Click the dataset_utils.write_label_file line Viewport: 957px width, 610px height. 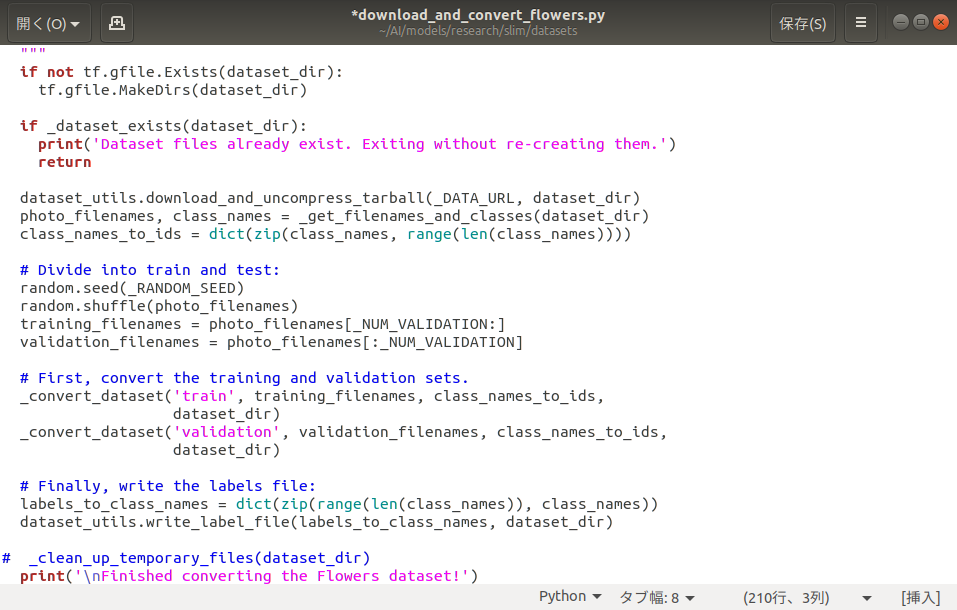coord(317,522)
